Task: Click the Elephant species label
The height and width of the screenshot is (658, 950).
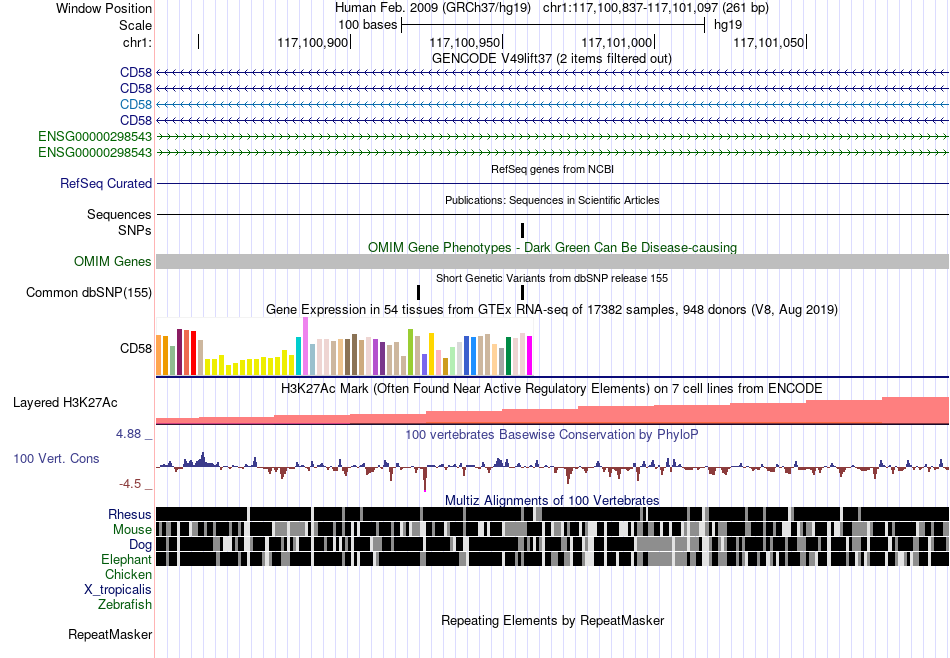Action: [x=126, y=559]
